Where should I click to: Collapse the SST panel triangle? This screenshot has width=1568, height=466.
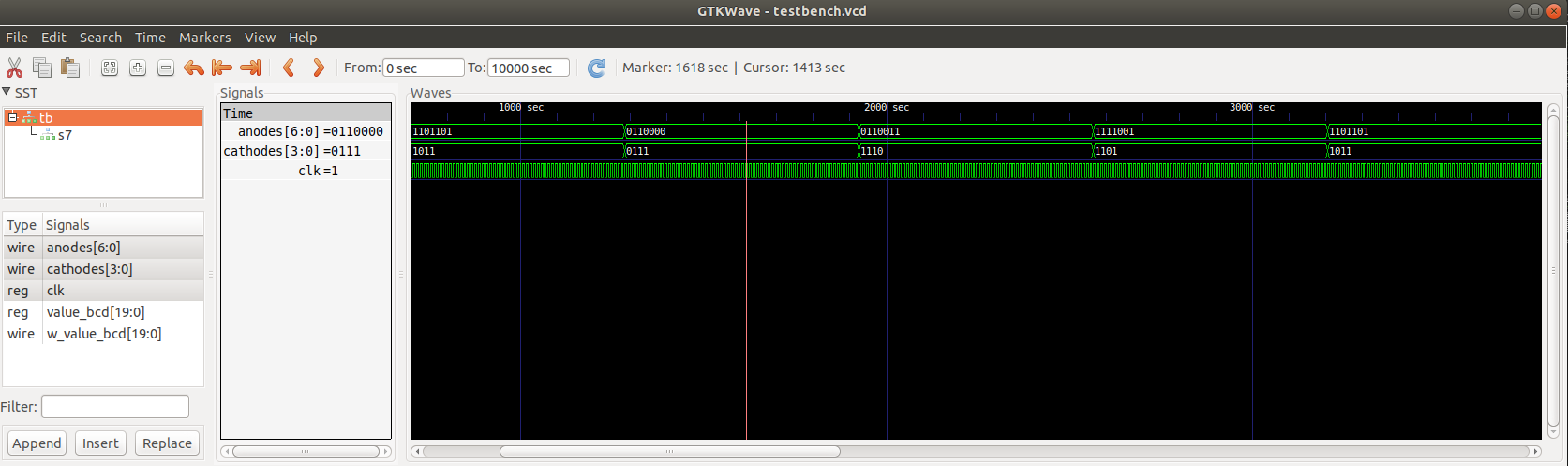(7, 92)
